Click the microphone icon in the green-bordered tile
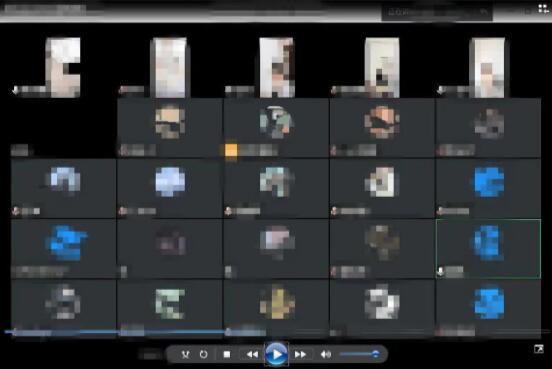Image resolution: width=552 pixels, height=369 pixels. pyautogui.click(x=440, y=271)
